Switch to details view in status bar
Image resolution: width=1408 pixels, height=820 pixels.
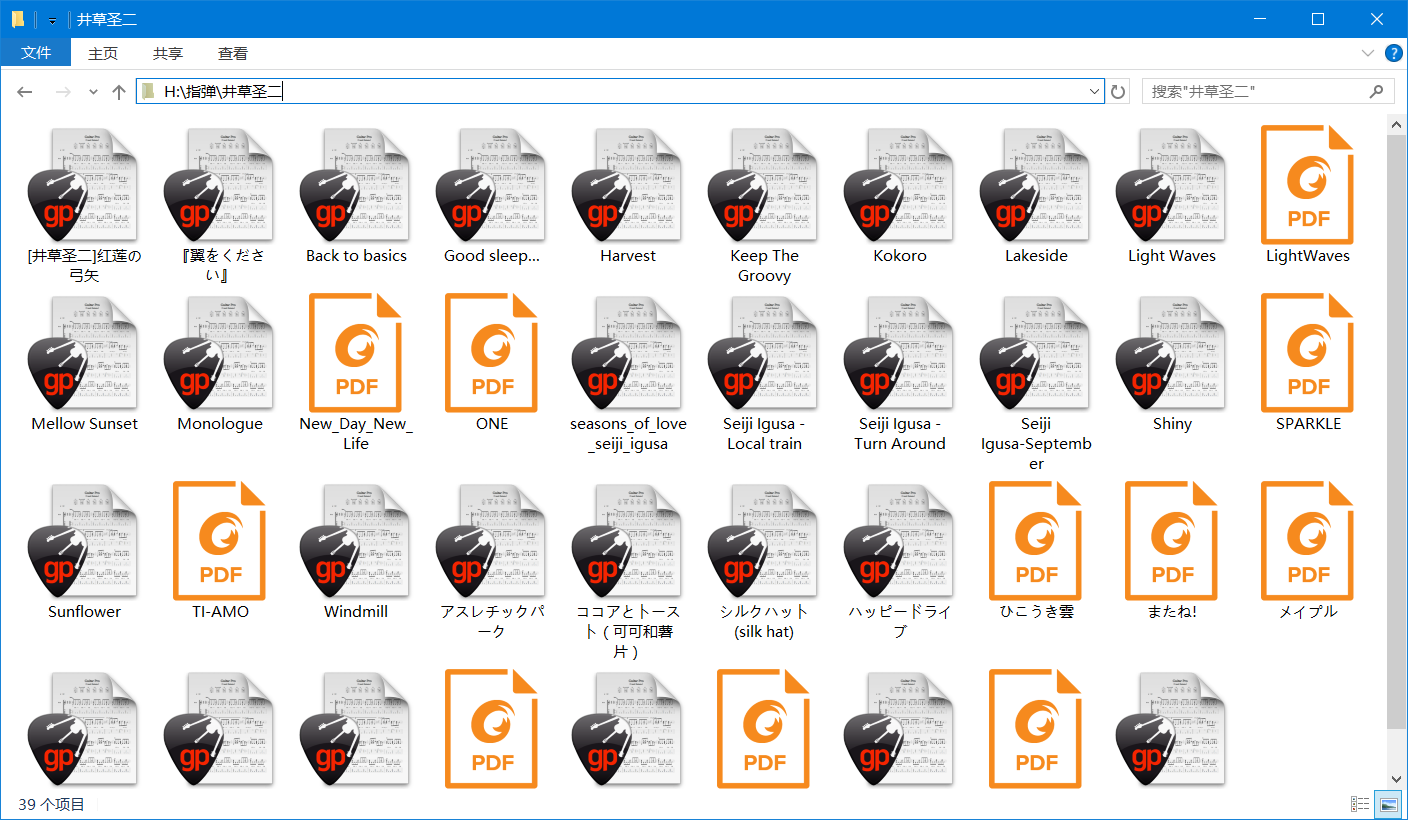[1360, 804]
